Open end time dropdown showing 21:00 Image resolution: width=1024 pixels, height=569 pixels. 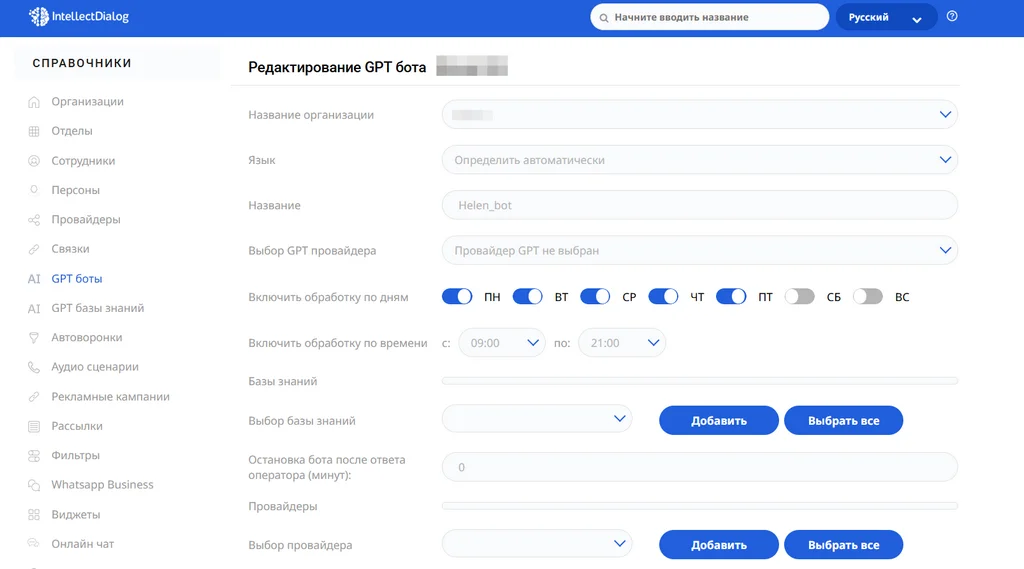pos(622,343)
